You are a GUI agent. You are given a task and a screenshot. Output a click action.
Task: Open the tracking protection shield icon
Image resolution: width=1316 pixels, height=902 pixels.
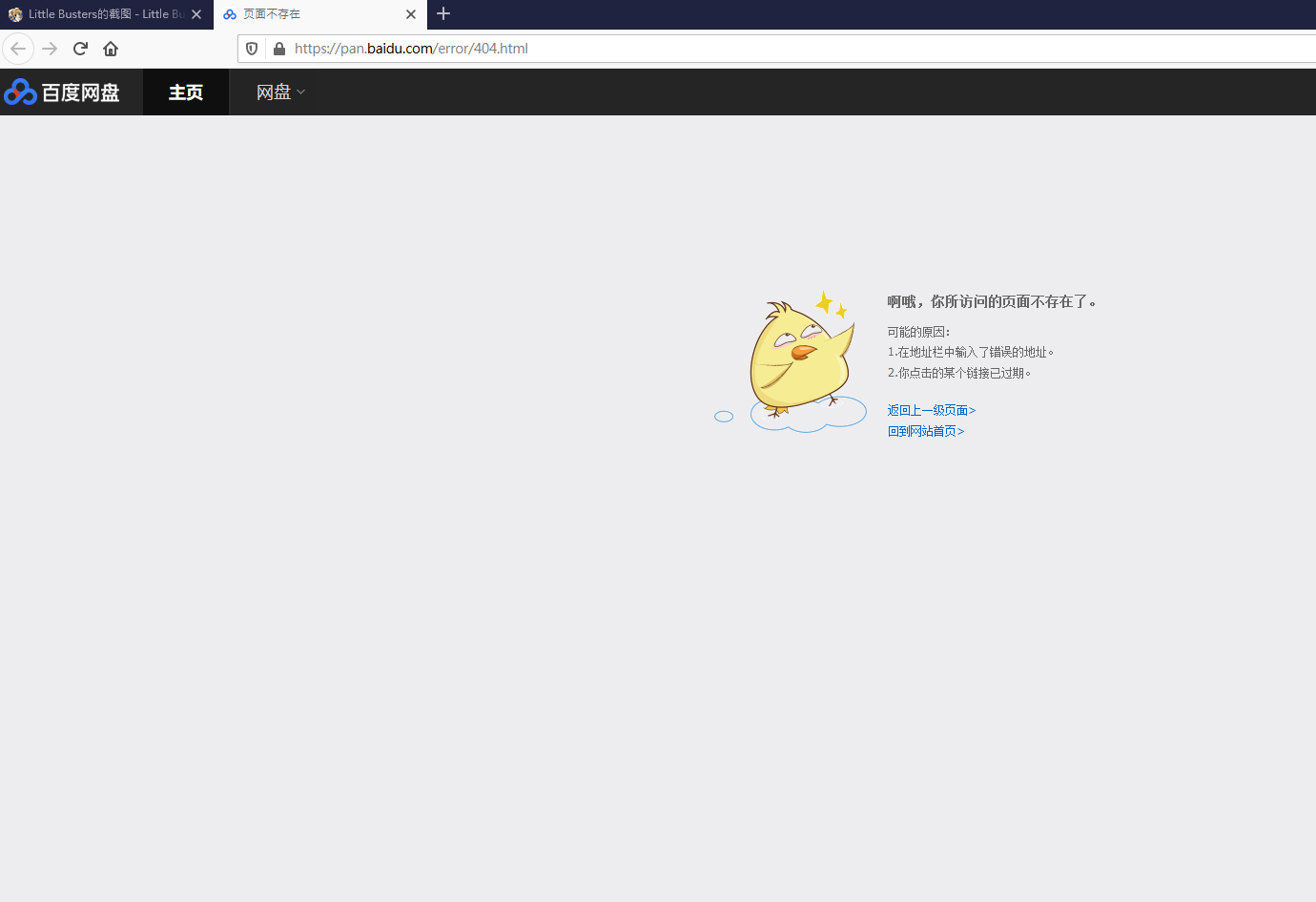252,49
